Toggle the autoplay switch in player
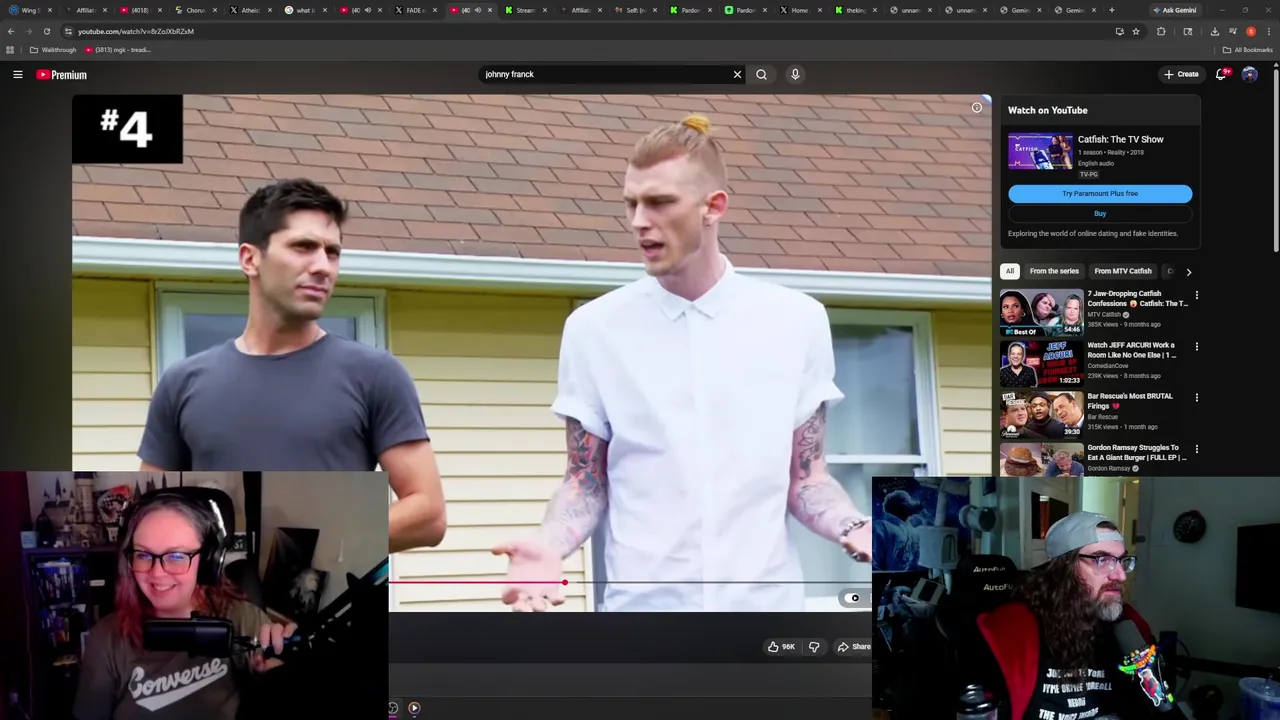The image size is (1280, 720). (852, 598)
